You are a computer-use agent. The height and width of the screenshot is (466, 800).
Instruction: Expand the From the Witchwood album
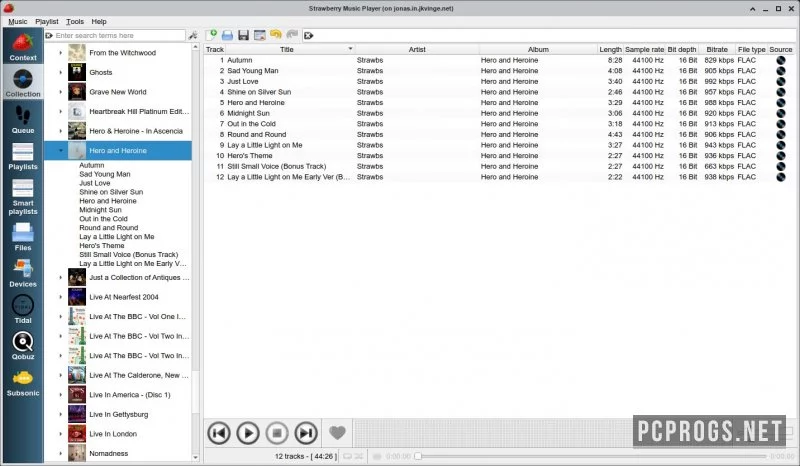click(x=61, y=53)
